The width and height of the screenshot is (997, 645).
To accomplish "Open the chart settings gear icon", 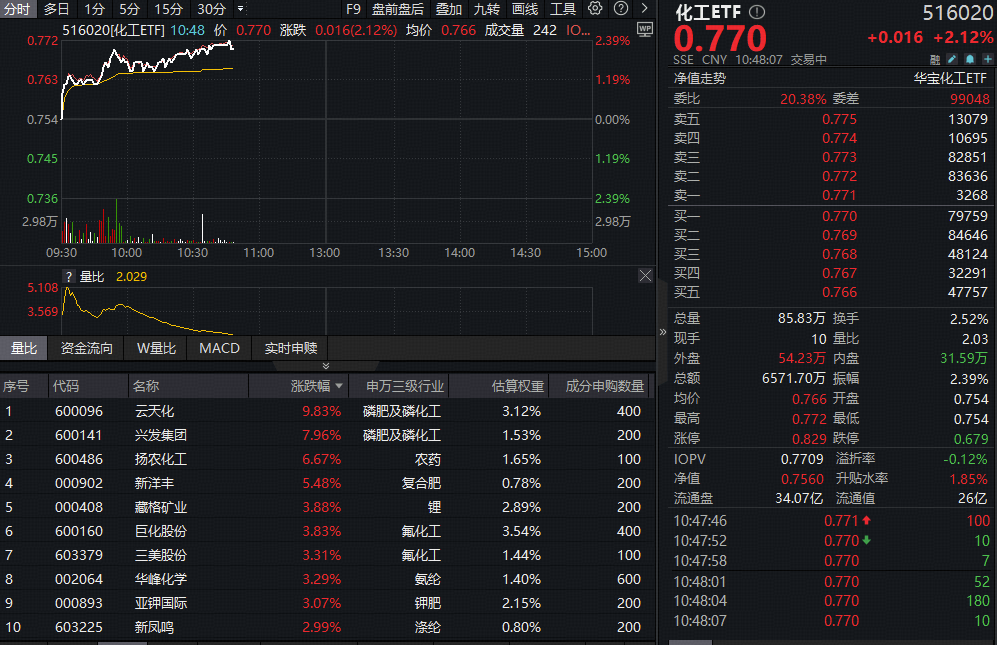I will pos(595,9).
